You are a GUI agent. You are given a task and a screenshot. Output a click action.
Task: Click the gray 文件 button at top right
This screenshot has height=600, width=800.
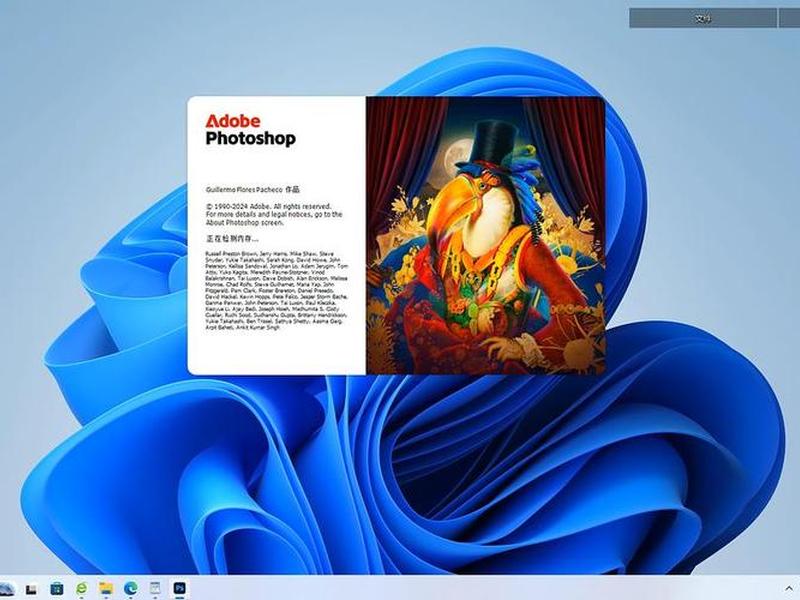(703, 19)
